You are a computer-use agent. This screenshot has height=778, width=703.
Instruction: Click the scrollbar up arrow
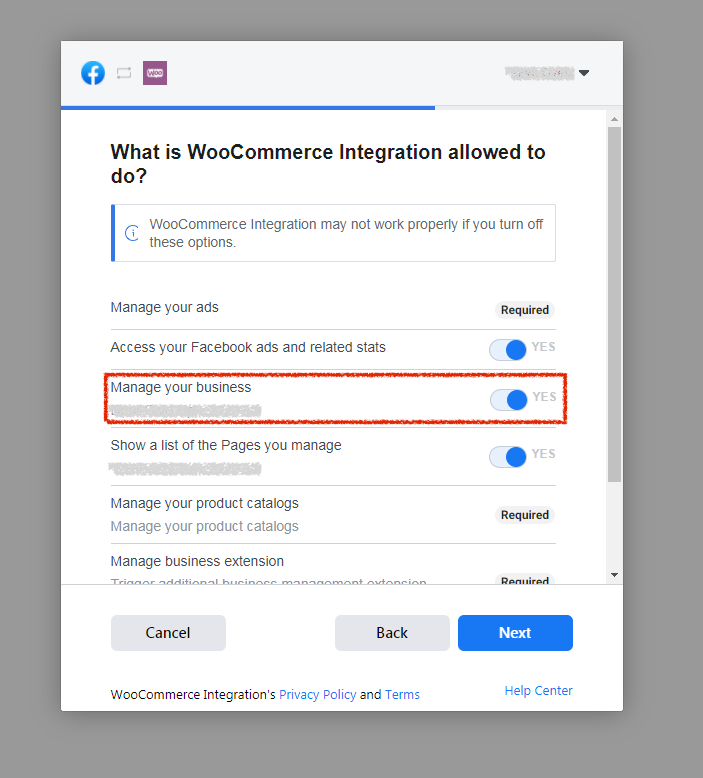(614, 119)
